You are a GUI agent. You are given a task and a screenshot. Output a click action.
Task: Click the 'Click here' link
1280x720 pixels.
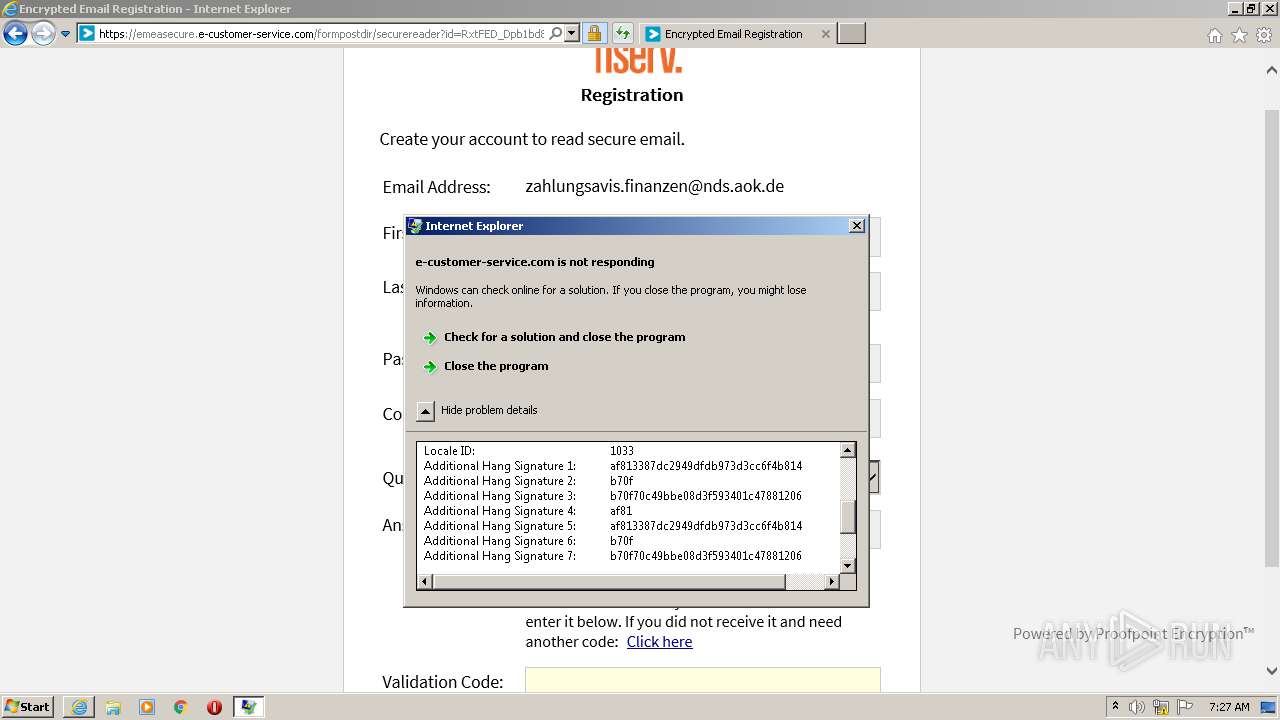pyautogui.click(x=659, y=642)
